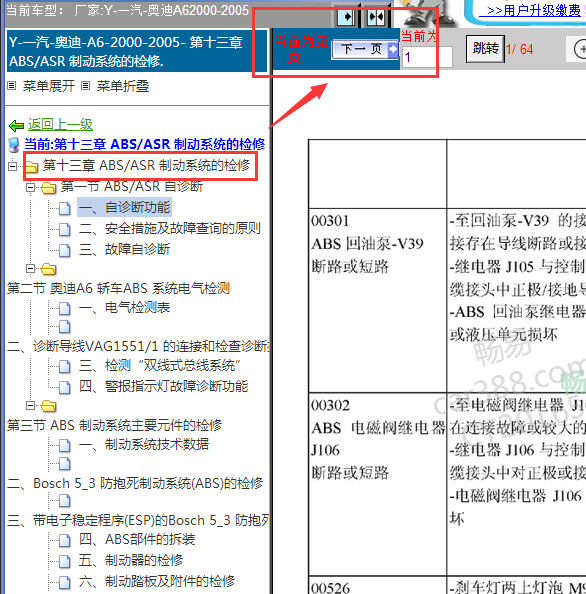Click page icon beside 二、安全措施及故障查询的原则
586x594 pixels.
coord(64,229)
